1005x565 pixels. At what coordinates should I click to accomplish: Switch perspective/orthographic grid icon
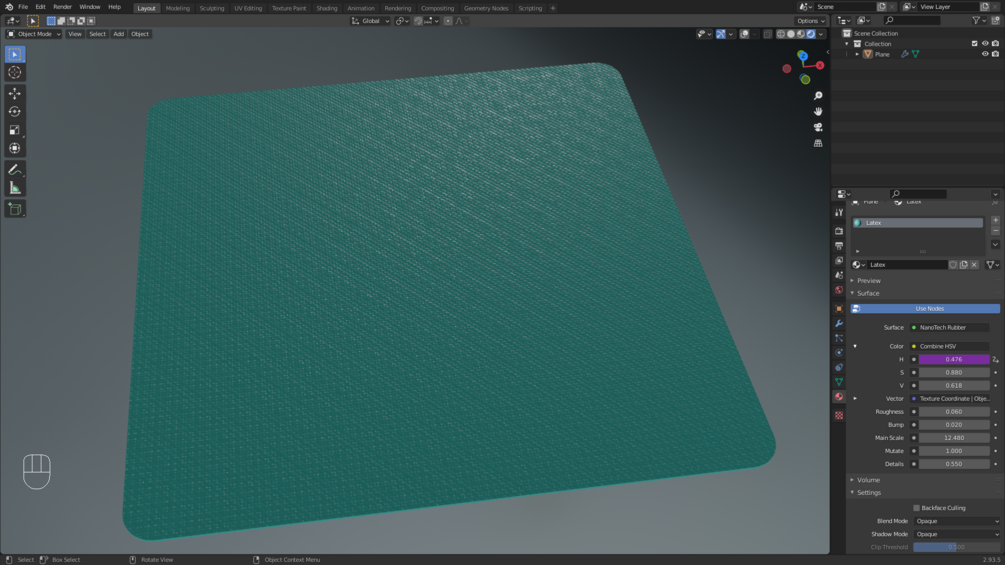[818, 143]
